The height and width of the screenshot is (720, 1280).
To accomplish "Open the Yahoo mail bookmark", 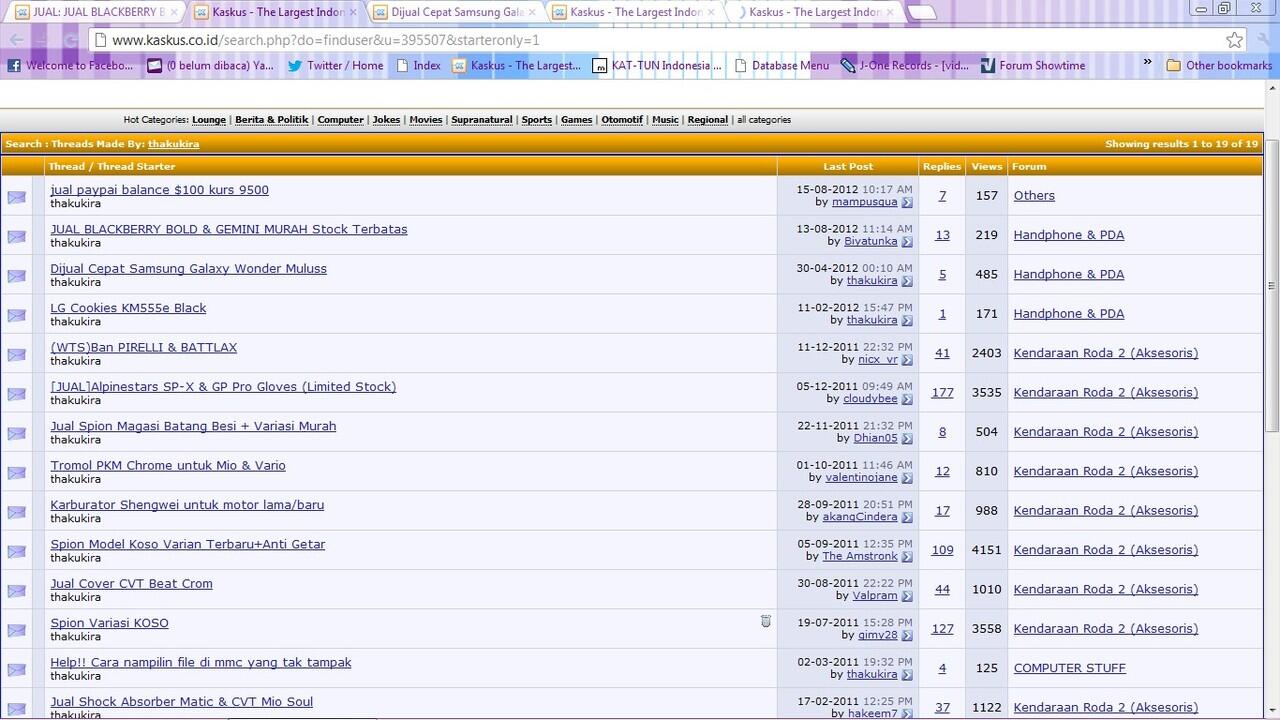I will pyautogui.click(x=210, y=66).
